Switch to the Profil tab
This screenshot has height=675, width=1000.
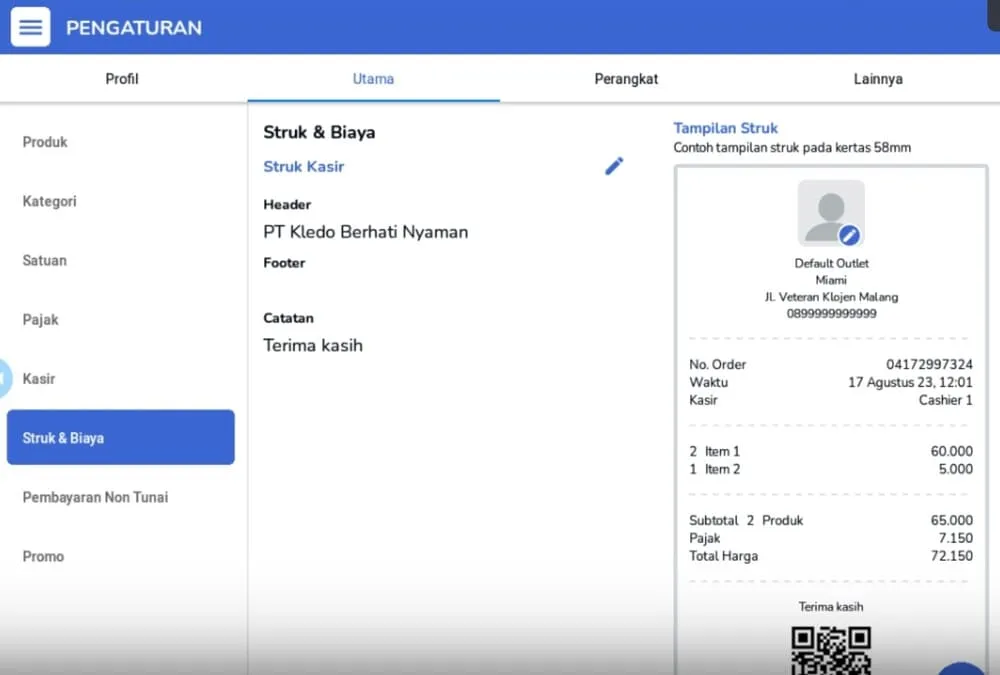point(122,79)
